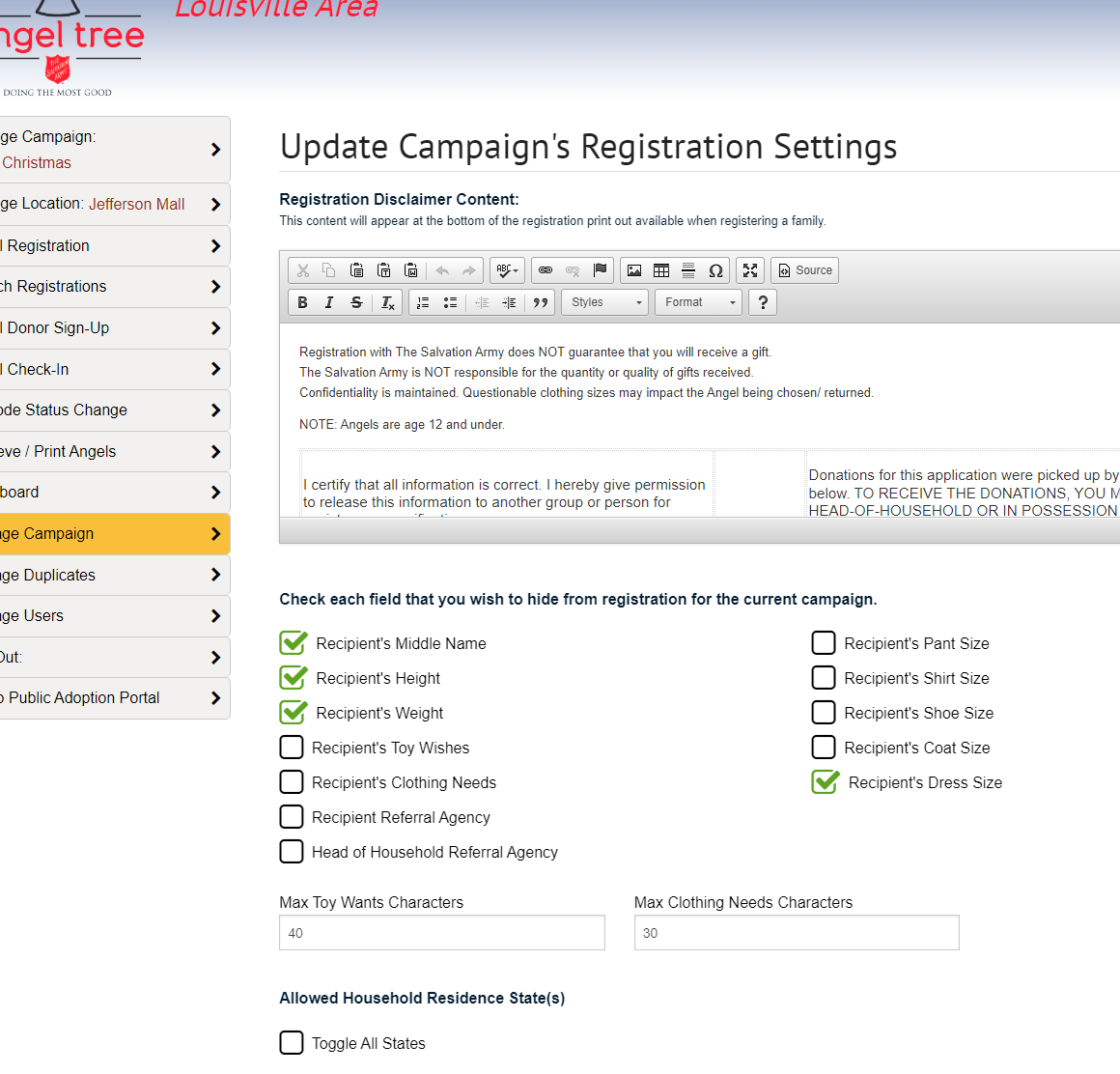Screen dimensions: 1120x1074
Task: Open the Format dropdown
Action: click(698, 302)
